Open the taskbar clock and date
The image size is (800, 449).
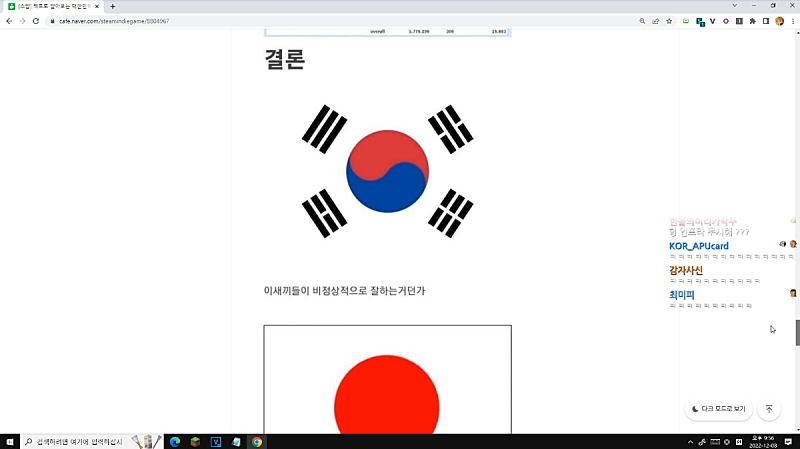[x=763, y=442]
